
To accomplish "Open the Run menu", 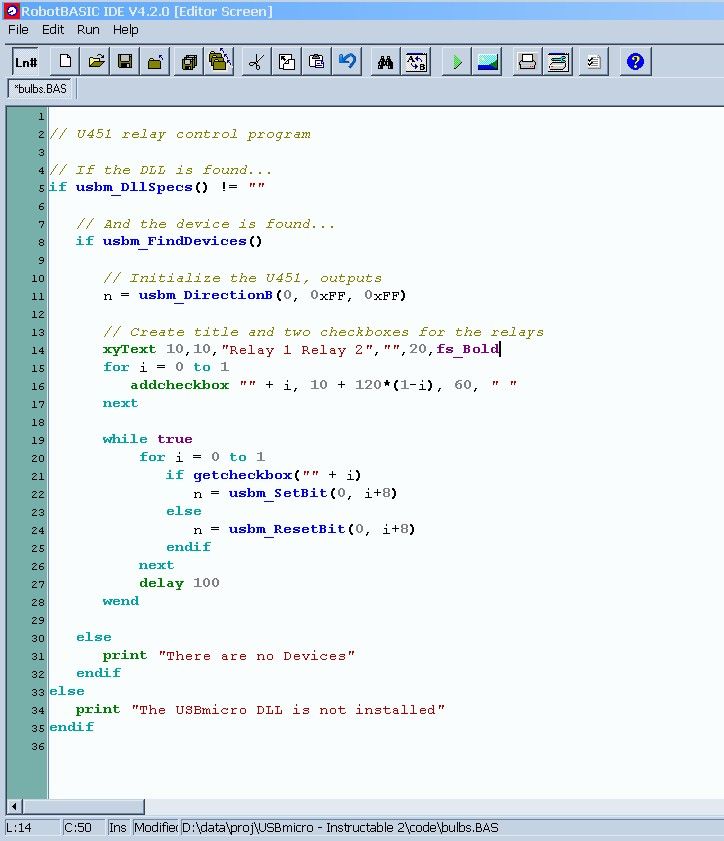I will [88, 29].
